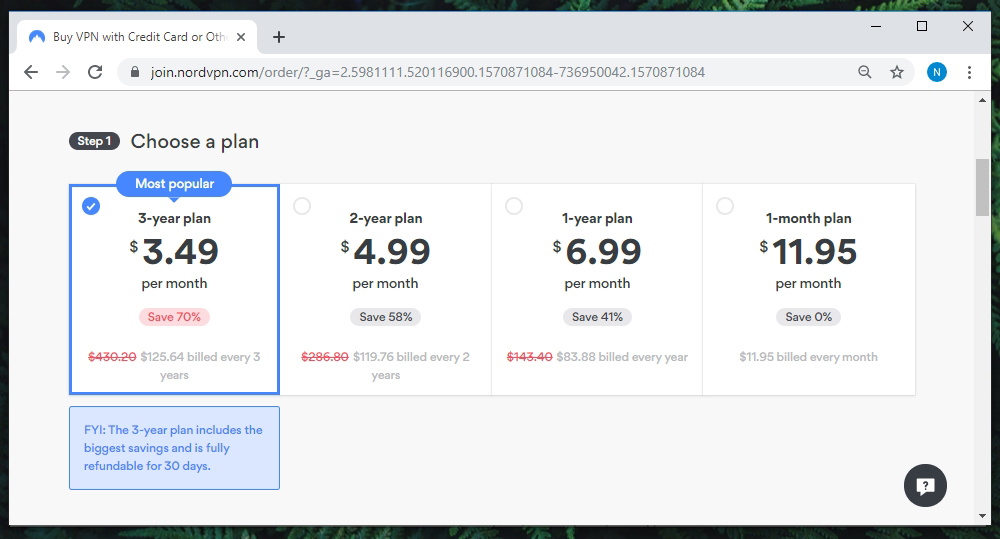Viewport: 1000px width, 539px height.
Task: Click the crossed-out $286.80 price
Action: coord(325,357)
